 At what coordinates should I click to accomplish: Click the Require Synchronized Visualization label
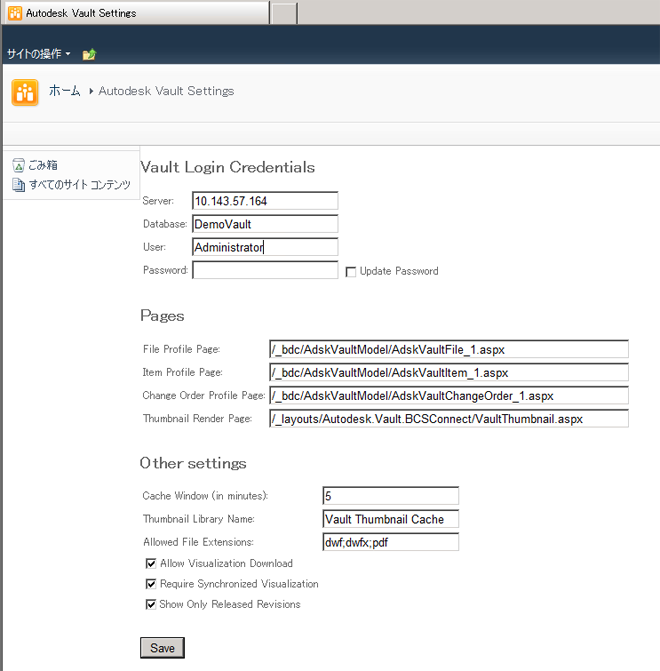tap(239, 584)
